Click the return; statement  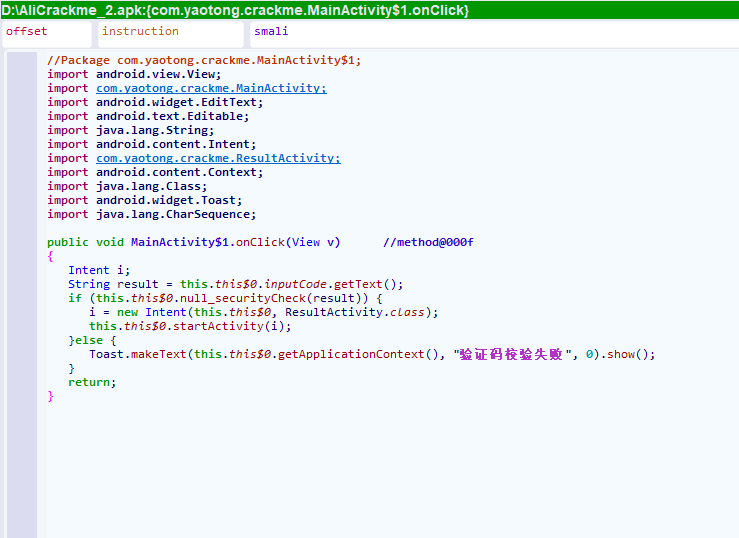(92, 382)
